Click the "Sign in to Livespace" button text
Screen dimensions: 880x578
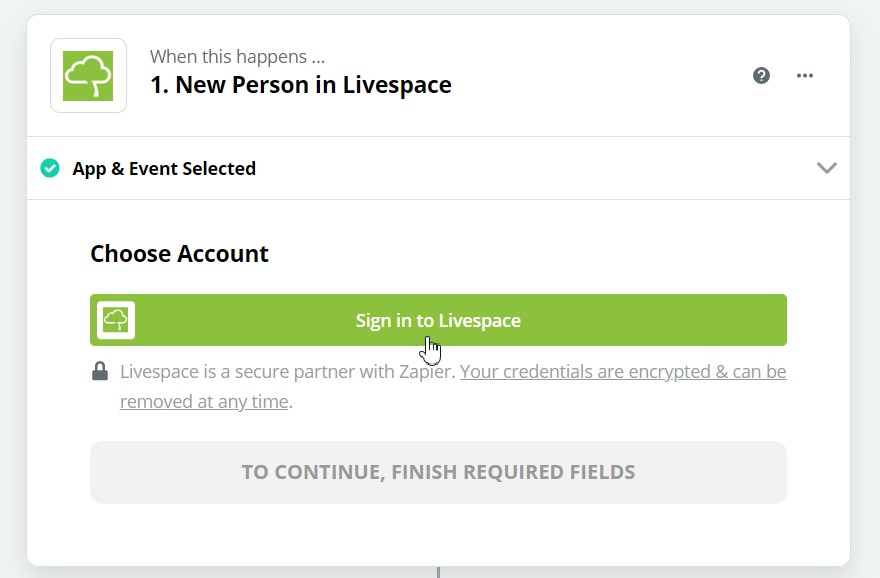click(438, 320)
